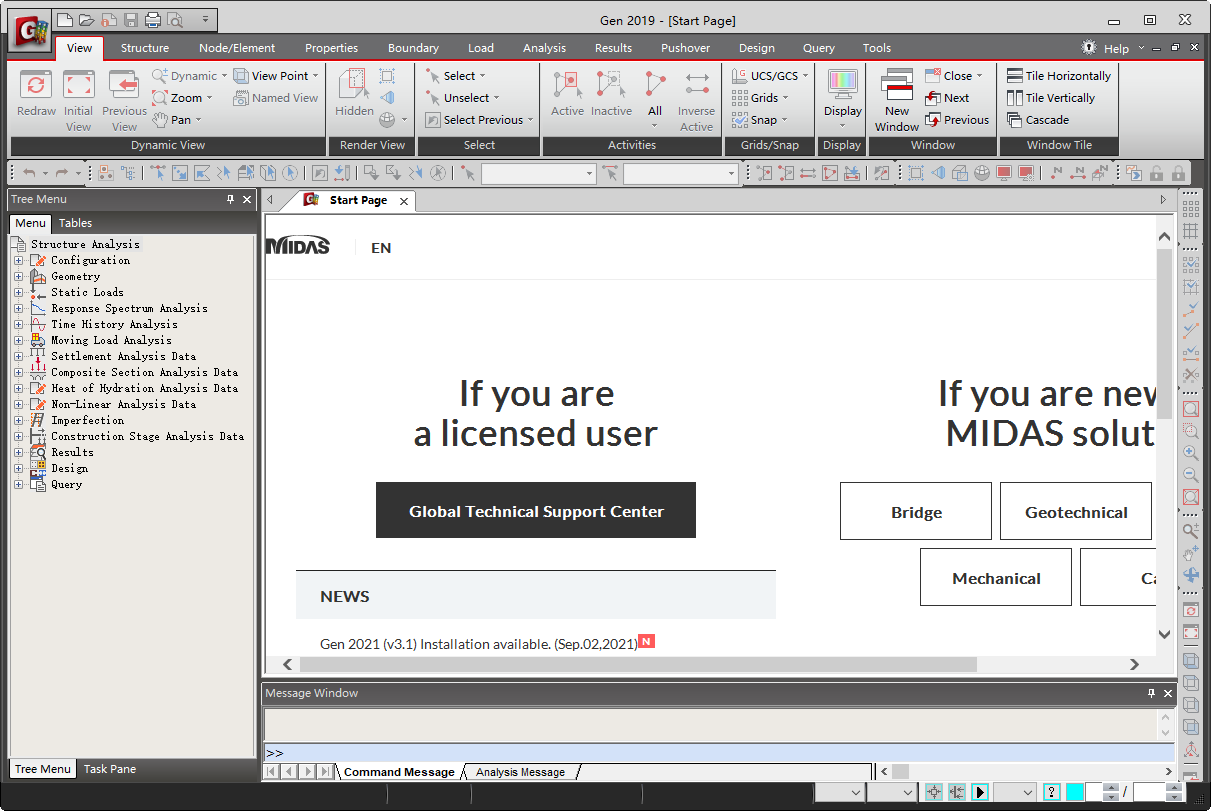Viewport: 1211px width, 811px height.
Task: Click Tile Horizontally
Action: click(1059, 76)
